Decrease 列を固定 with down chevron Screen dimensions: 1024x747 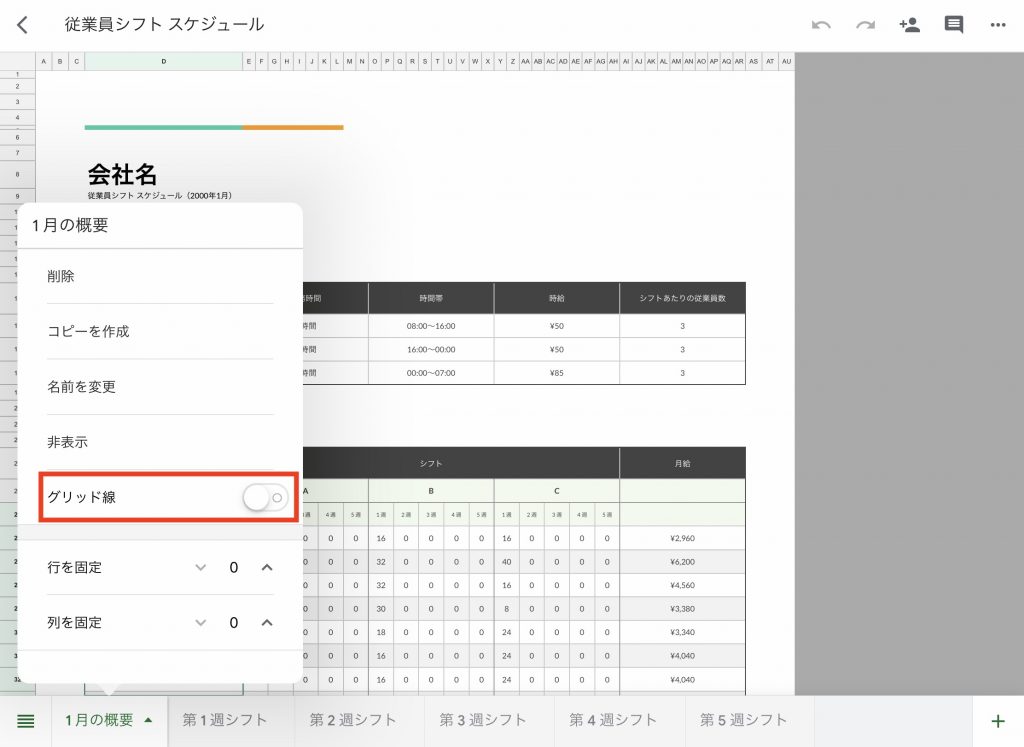point(201,622)
